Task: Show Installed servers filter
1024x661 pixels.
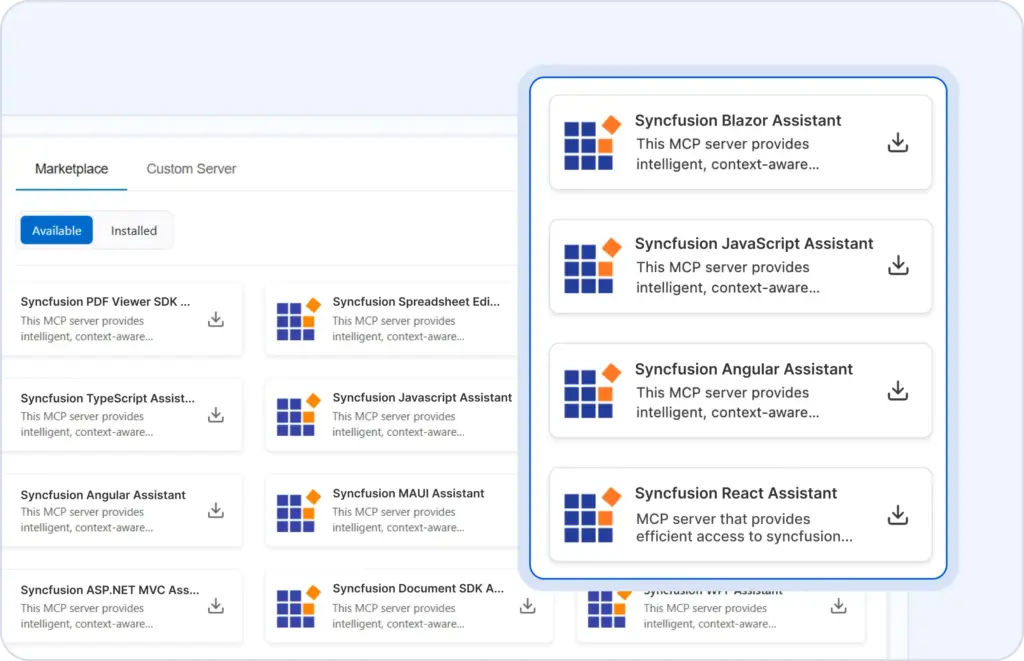Action: 134,231
